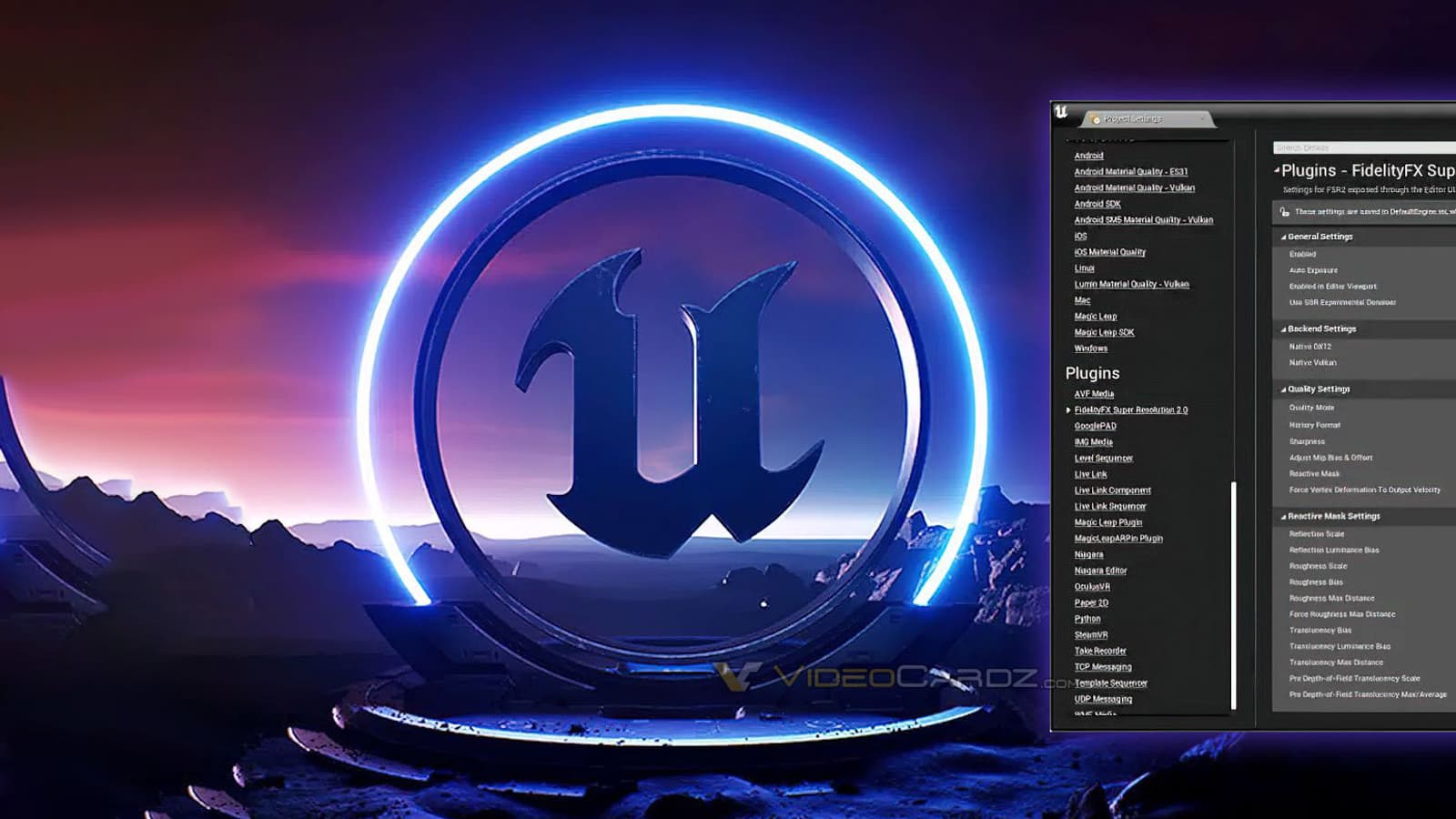Click the Sharpness setting row
The image size is (1456, 819).
coord(1364,441)
